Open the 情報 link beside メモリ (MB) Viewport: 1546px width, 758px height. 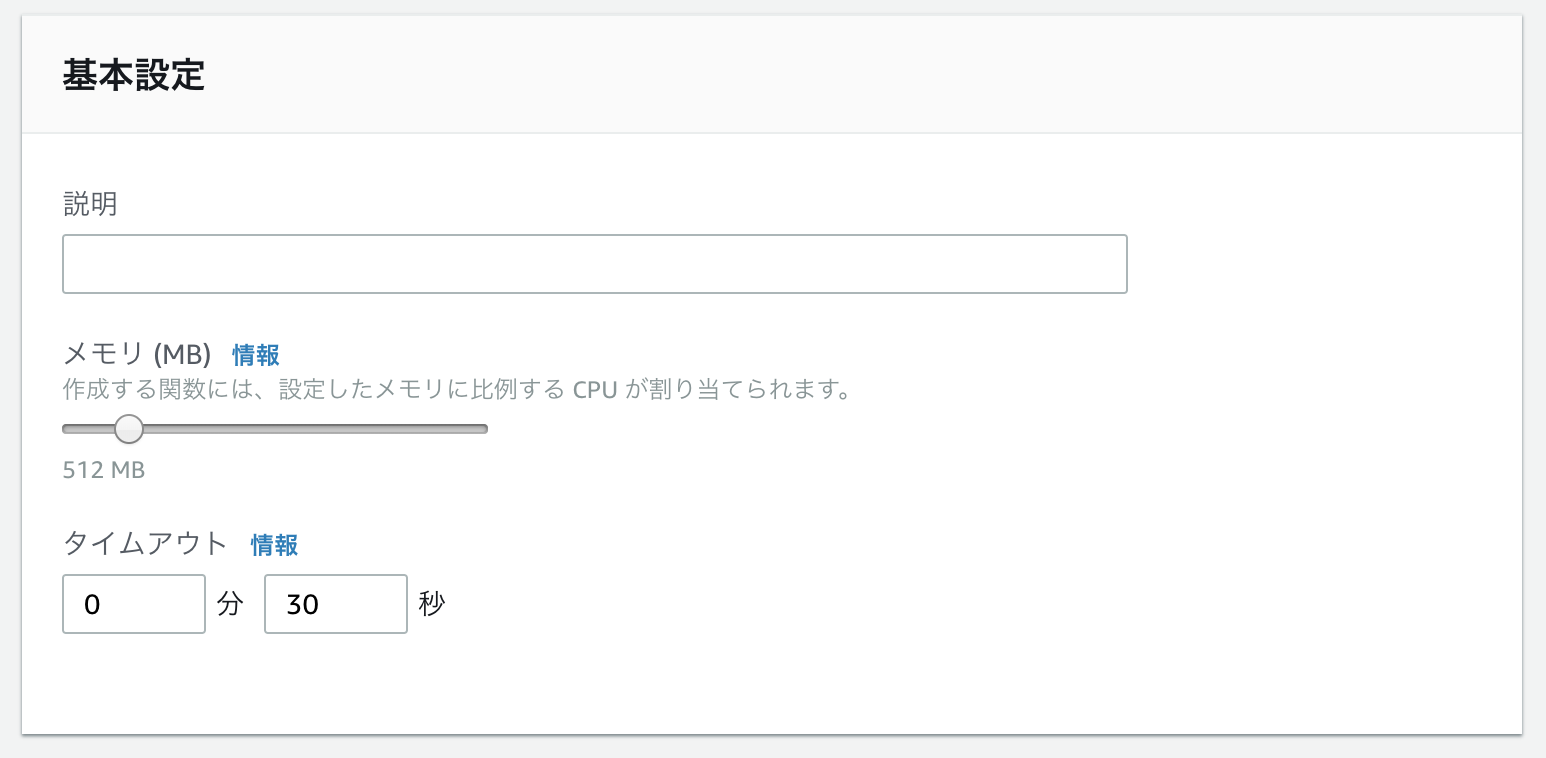pos(256,355)
